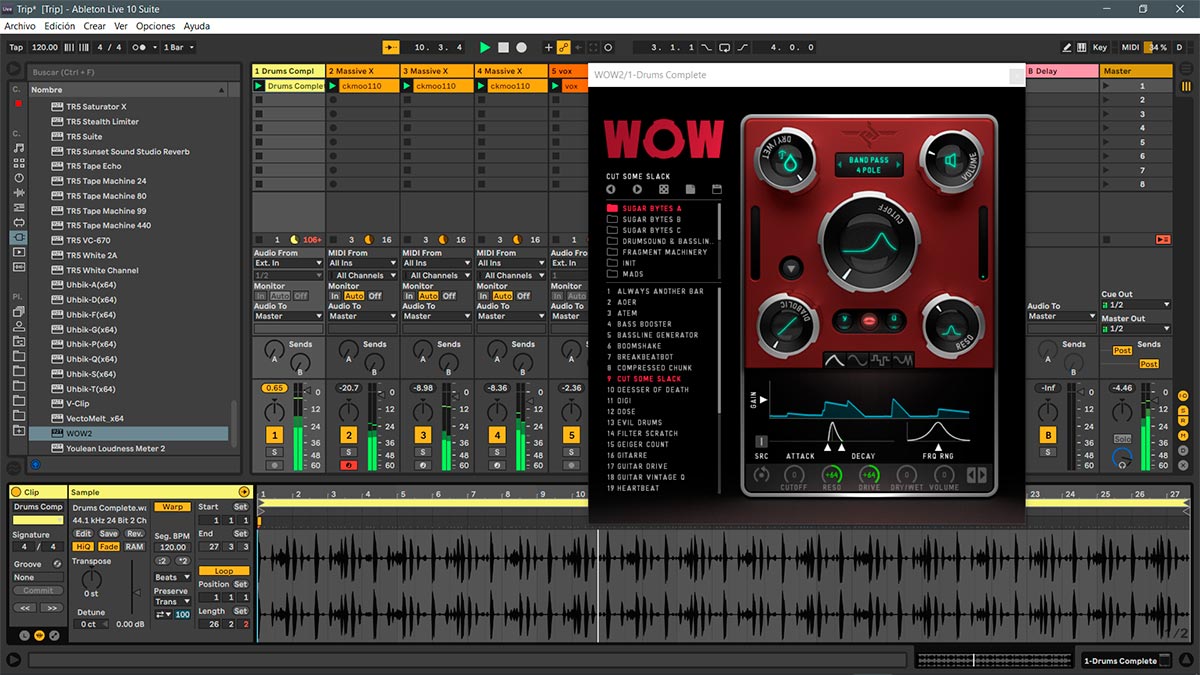Toggle HiQ interpolation for the sample

[84, 547]
